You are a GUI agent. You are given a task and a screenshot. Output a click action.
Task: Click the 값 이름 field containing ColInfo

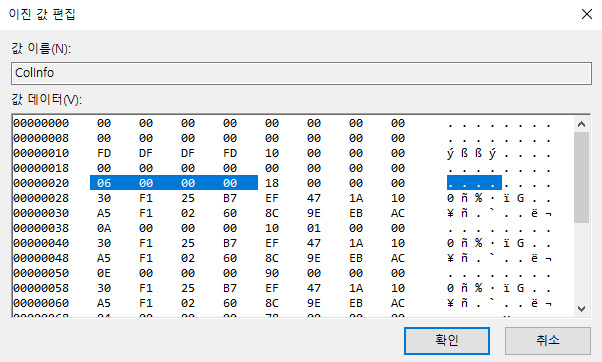[301, 73]
